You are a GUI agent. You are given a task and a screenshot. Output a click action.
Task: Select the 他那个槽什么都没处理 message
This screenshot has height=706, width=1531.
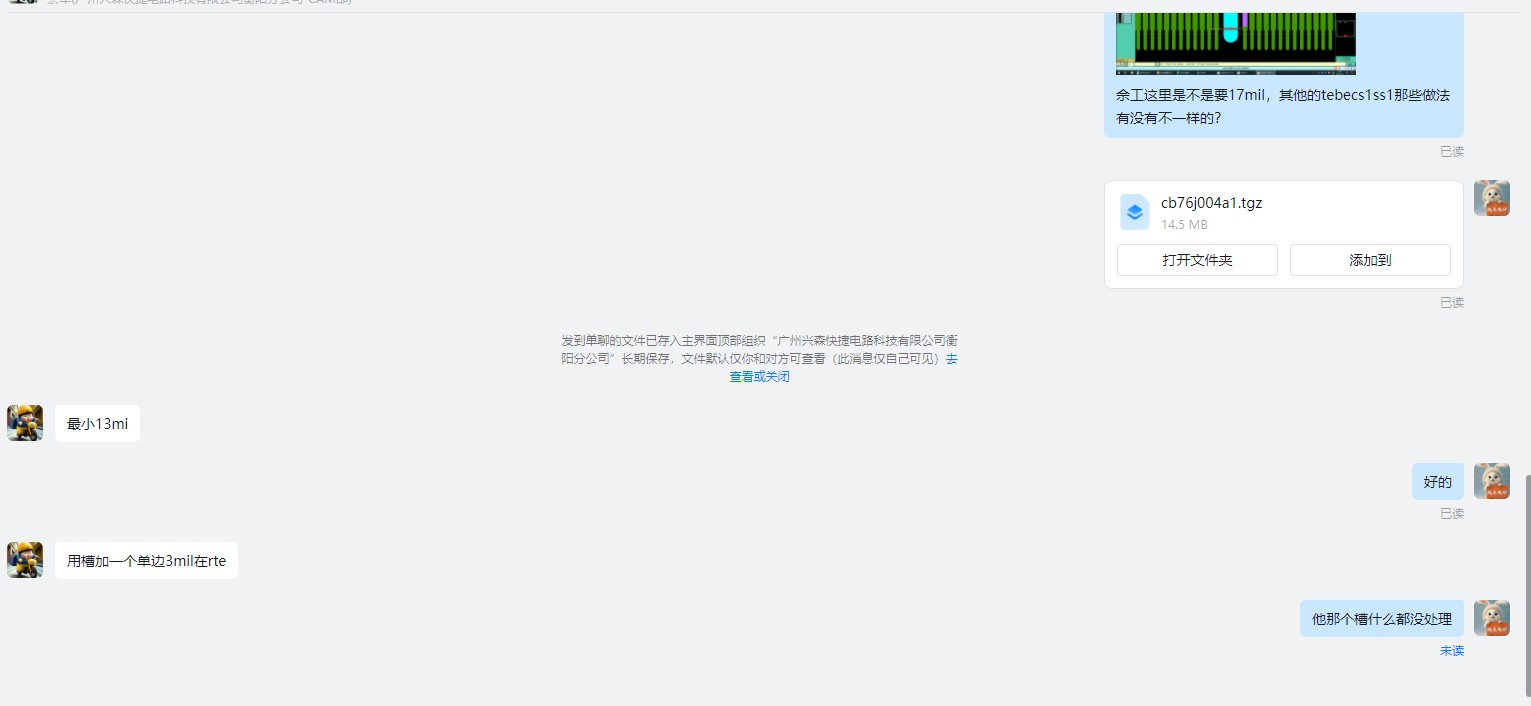coord(1382,619)
